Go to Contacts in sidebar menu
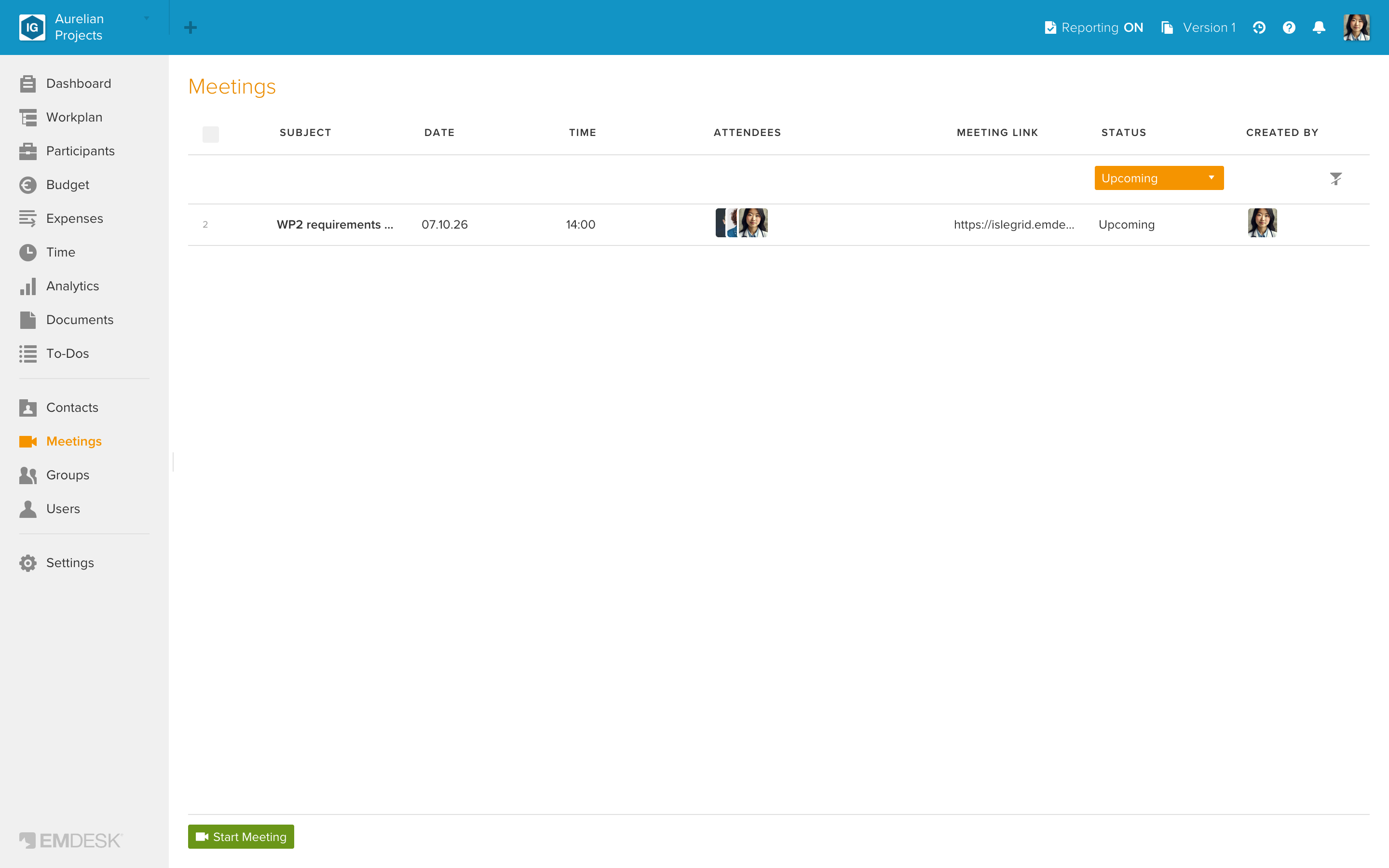1389x868 pixels. (72, 407)
